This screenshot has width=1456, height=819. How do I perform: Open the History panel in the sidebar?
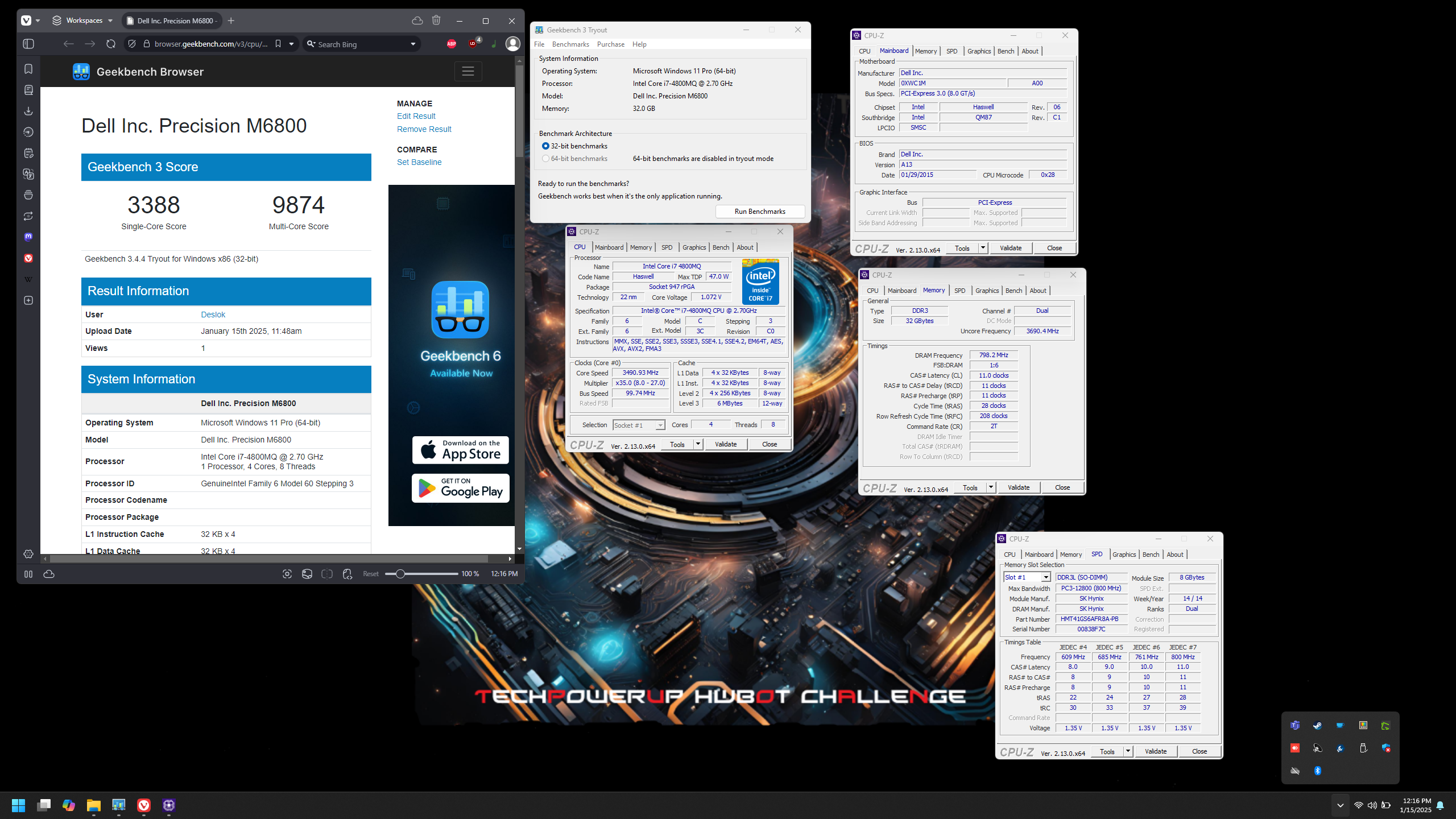tap(28, 132)
